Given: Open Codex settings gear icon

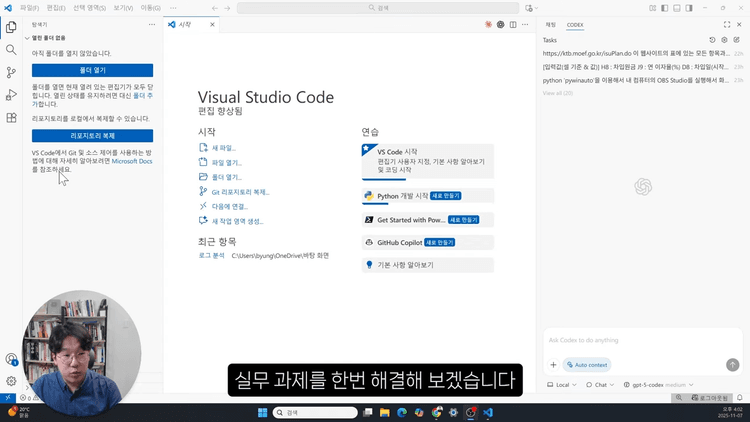Looking at the screenshot, I should (725, 40).
